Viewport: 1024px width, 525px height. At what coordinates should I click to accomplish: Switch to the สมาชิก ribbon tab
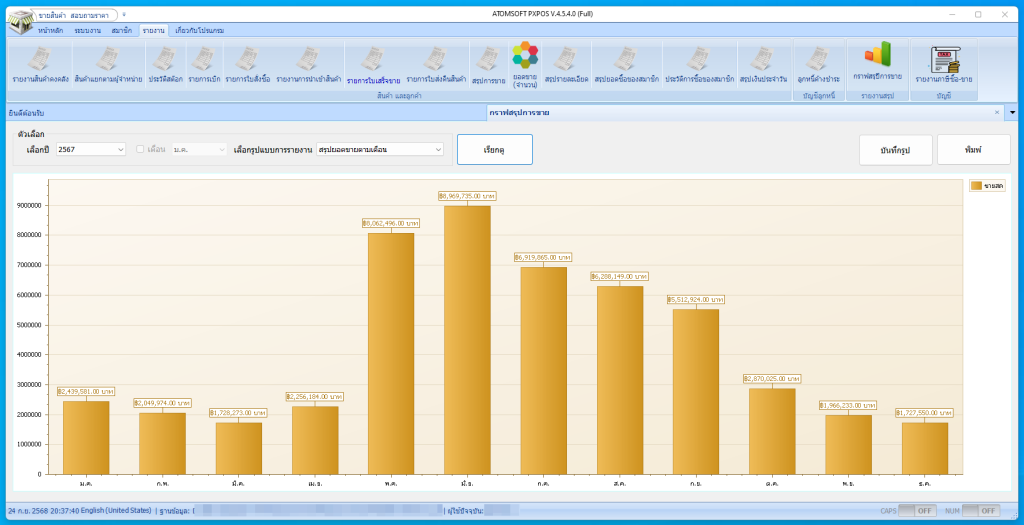pyautogui.click(x=122, y=31)
